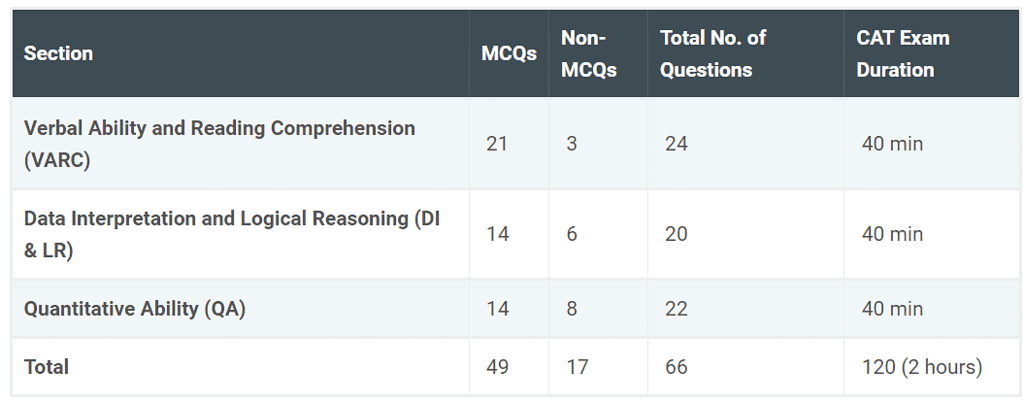Click the Total row label
1024x402 pixels.
pyautogui.click(x=47, y=367)
